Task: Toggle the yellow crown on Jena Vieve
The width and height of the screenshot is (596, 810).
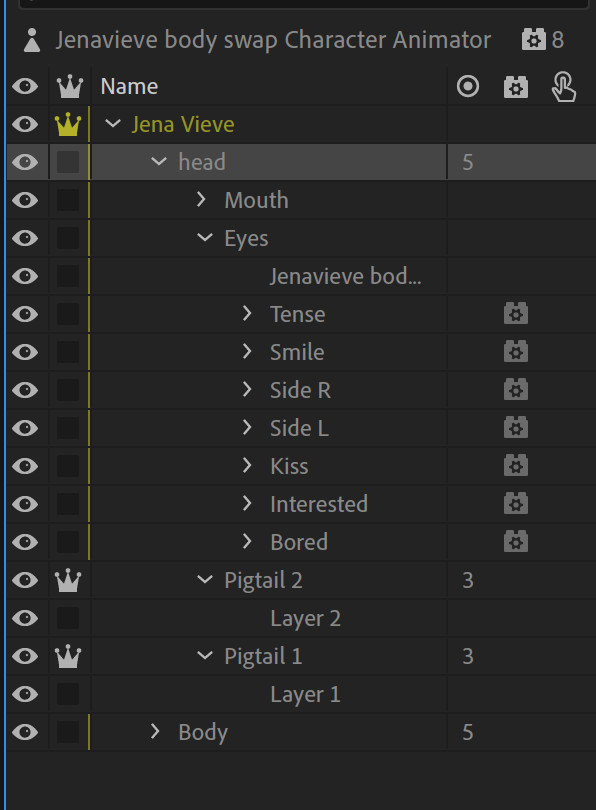Action: point(68,124)
